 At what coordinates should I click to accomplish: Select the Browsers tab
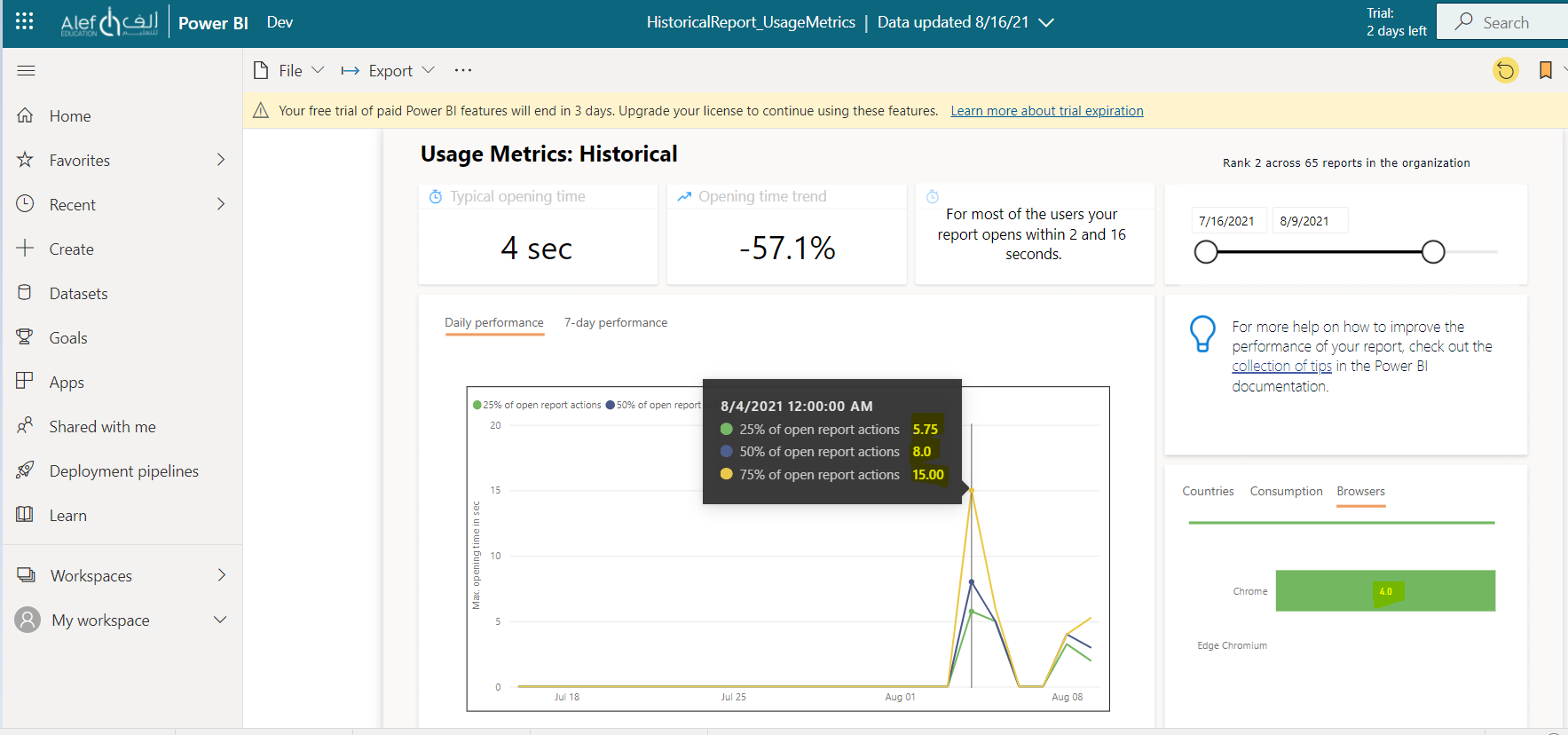[1360, 491]
